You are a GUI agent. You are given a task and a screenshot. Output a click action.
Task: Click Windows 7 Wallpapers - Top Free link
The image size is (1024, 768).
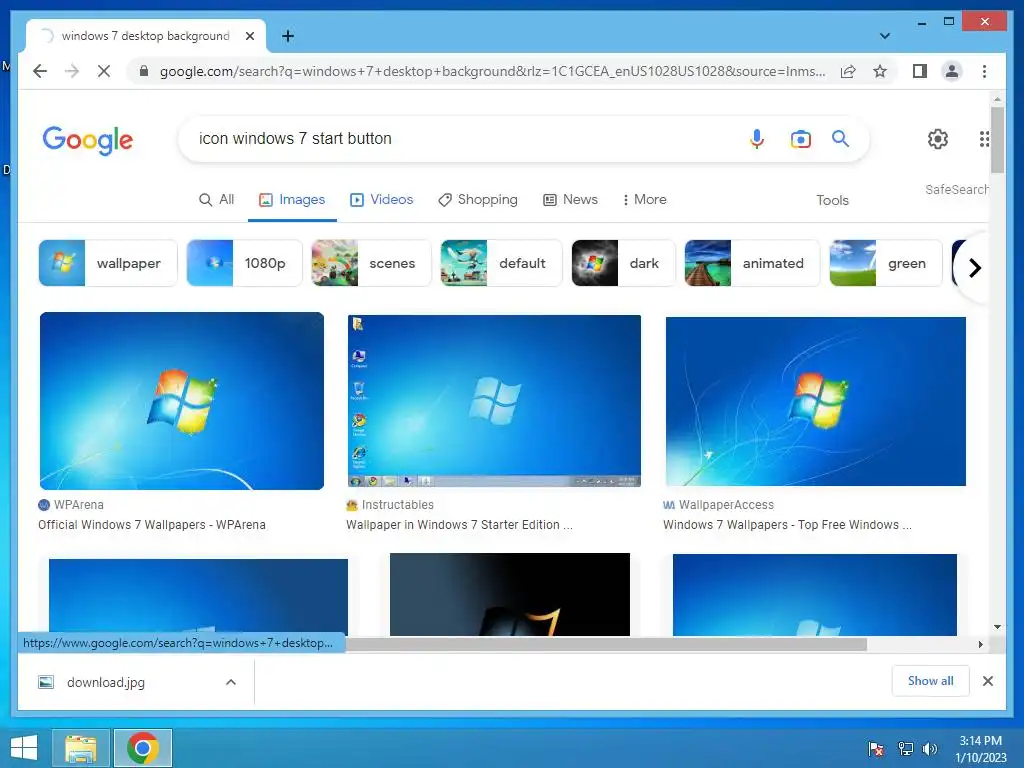pos(787,524)
